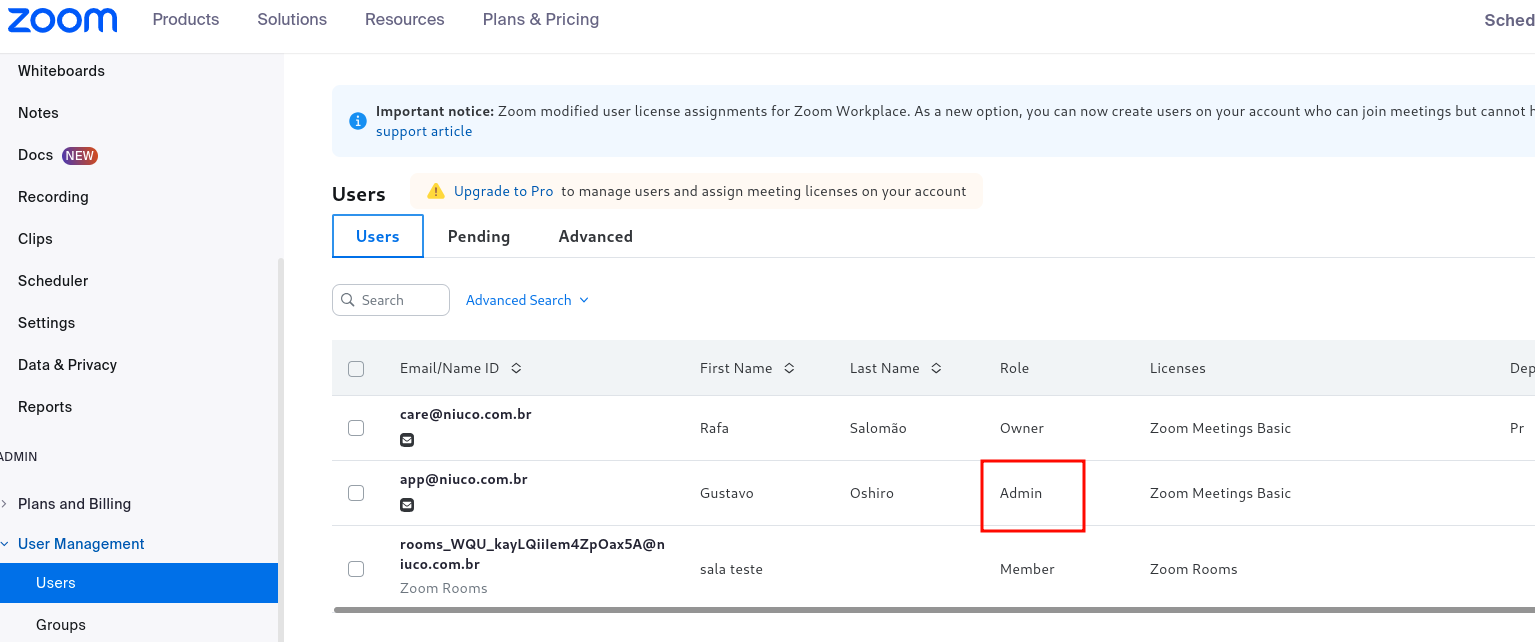This screenshot has width=1535, height=642.
Task: Click last name Oshiro
Action: [872, 493]
